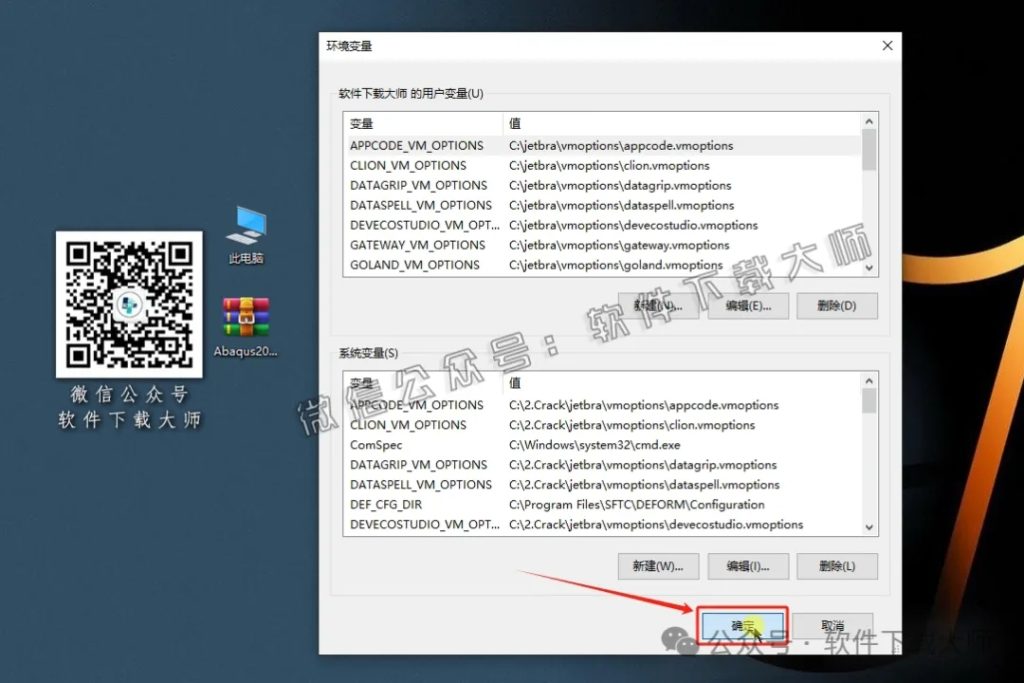Click 取消 to cancel the dialog

click(836, 622)
